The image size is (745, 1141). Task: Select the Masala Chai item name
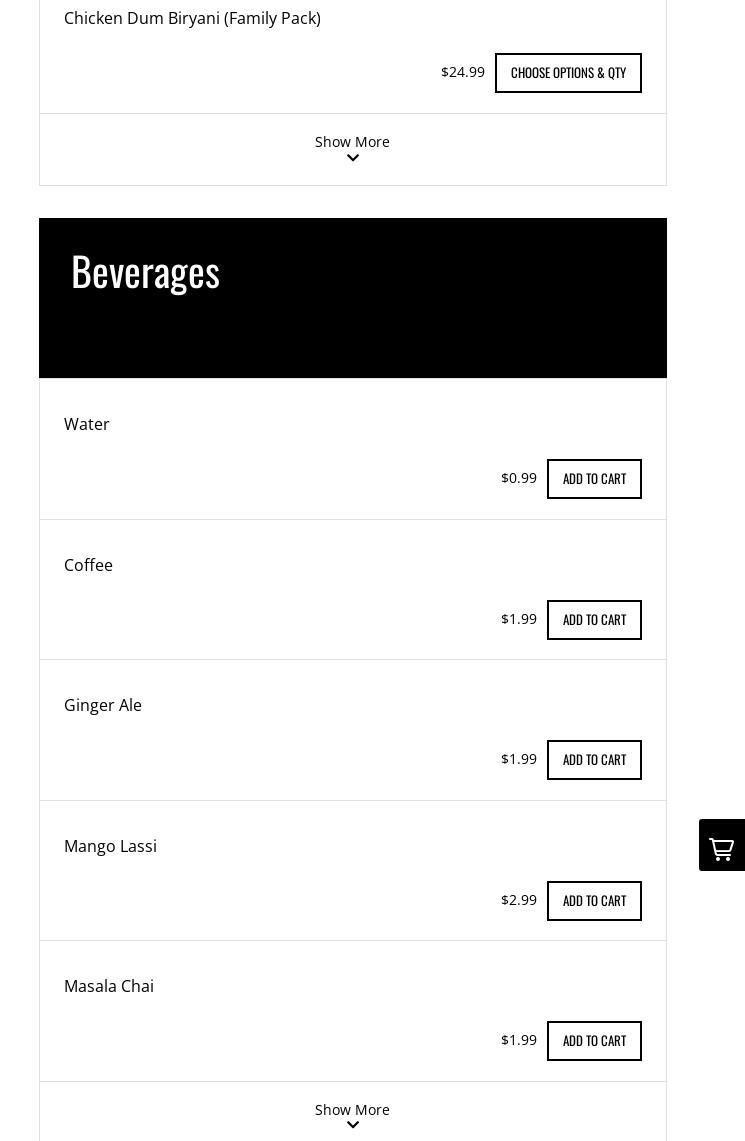click(109, 986)
